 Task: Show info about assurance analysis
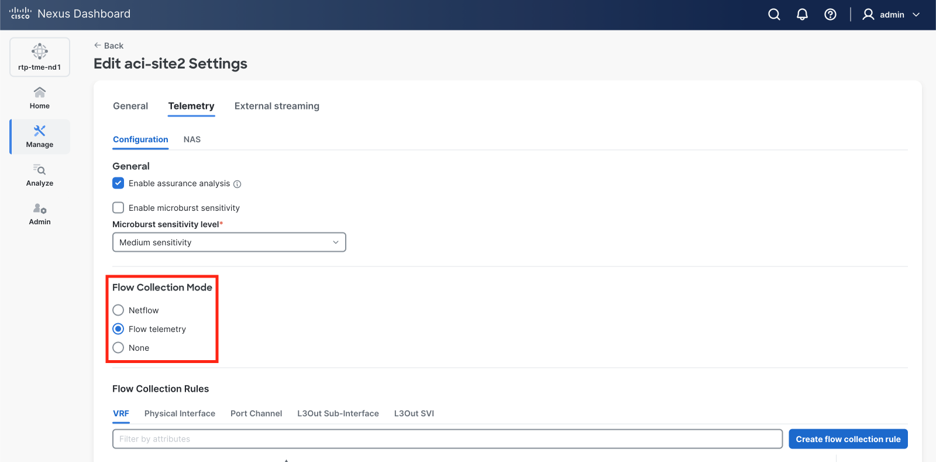tap(237, 184)
